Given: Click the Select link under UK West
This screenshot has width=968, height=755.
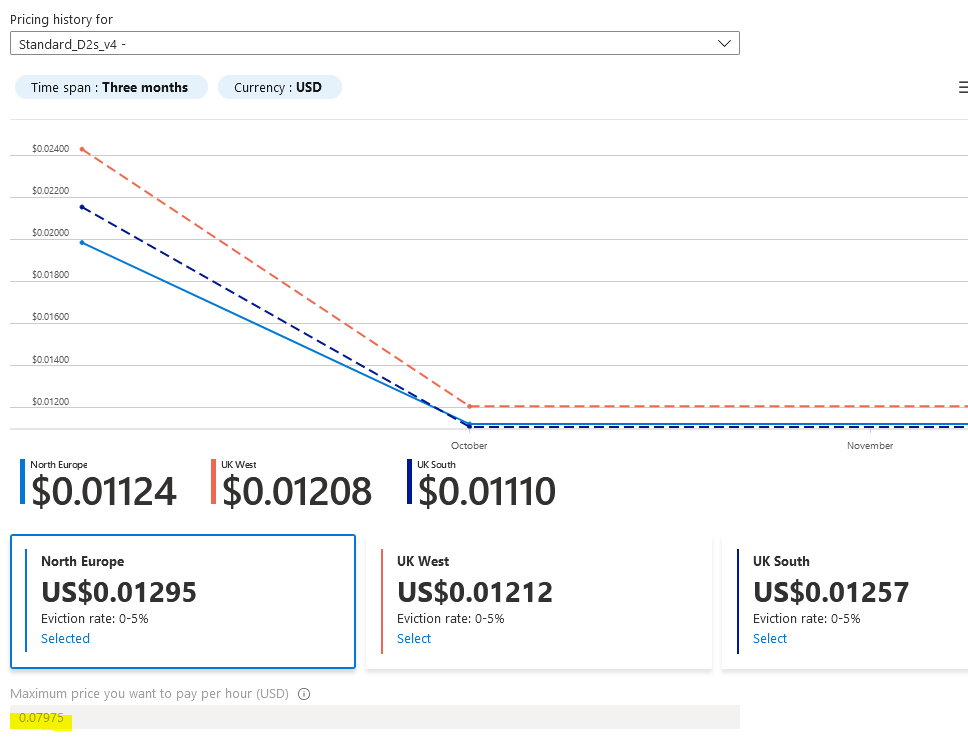Looking at the screenshot, I should (x=414, y=639).
